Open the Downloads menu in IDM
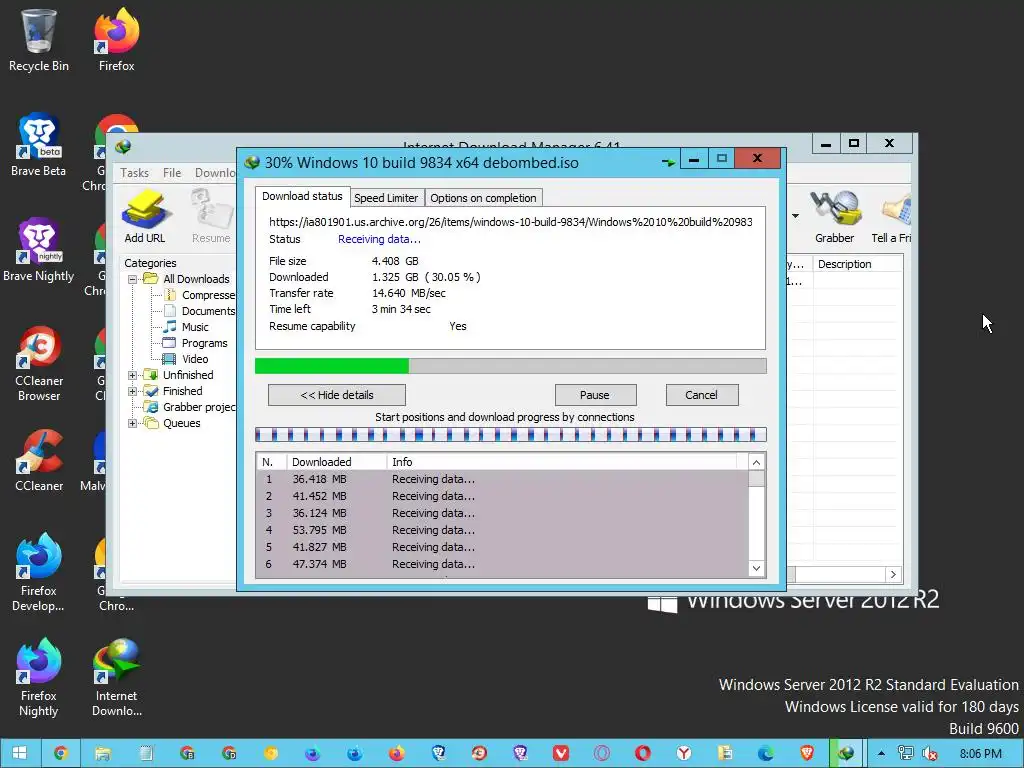The height and width of the screenshot is (768, 1024). click(215, 172)
